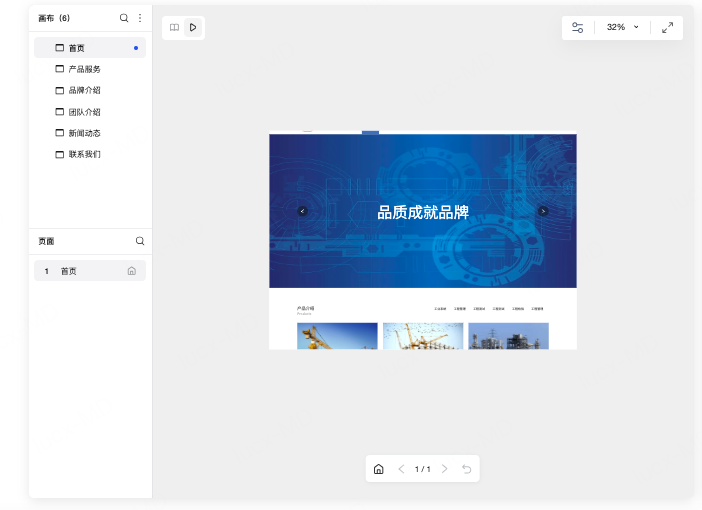Enter fullscreen with the expand arrows icon
This screenshot has height=510, width=702.
[668, 27]
